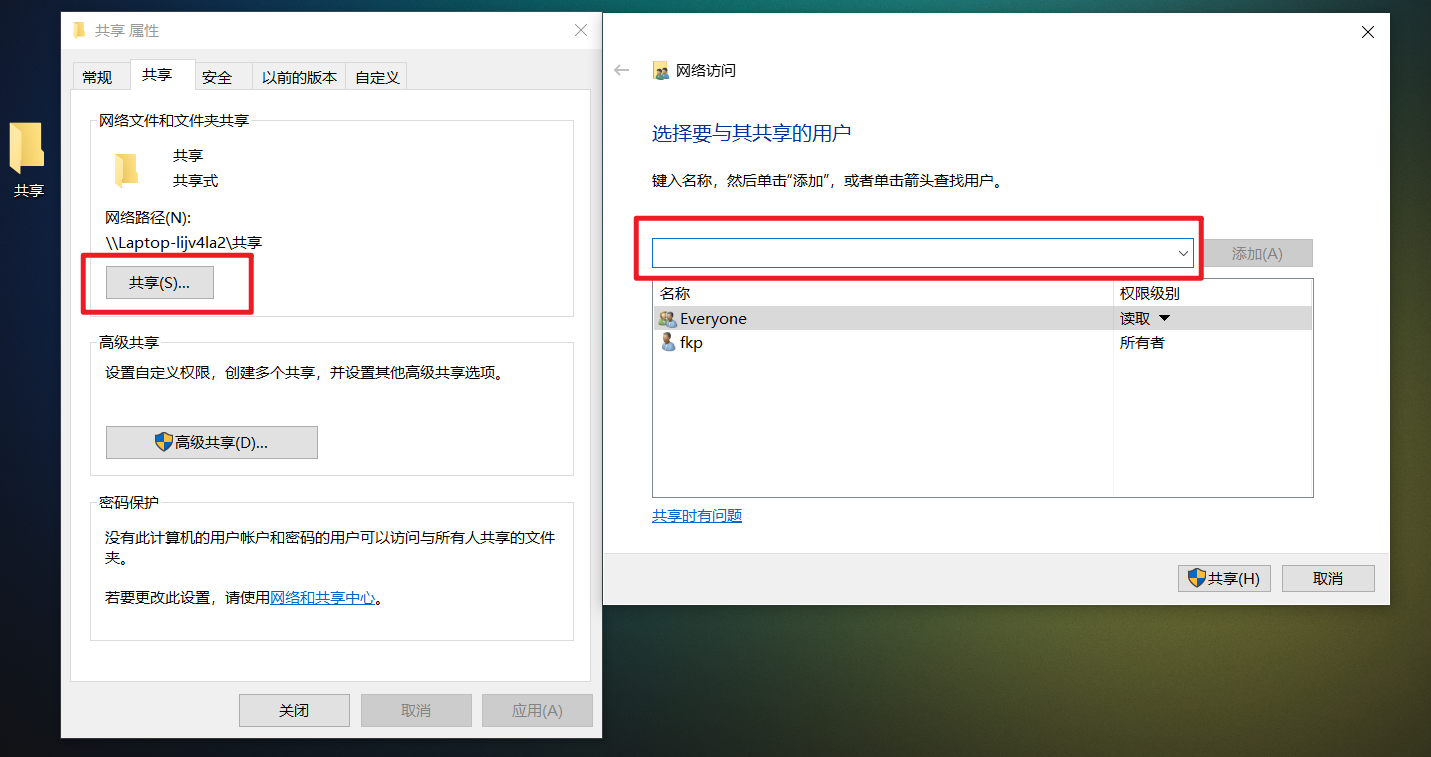Viewport: 1431px width, 757px height.
Task: Click the 关闭 button in properties dialog
Action: [294, 711]
